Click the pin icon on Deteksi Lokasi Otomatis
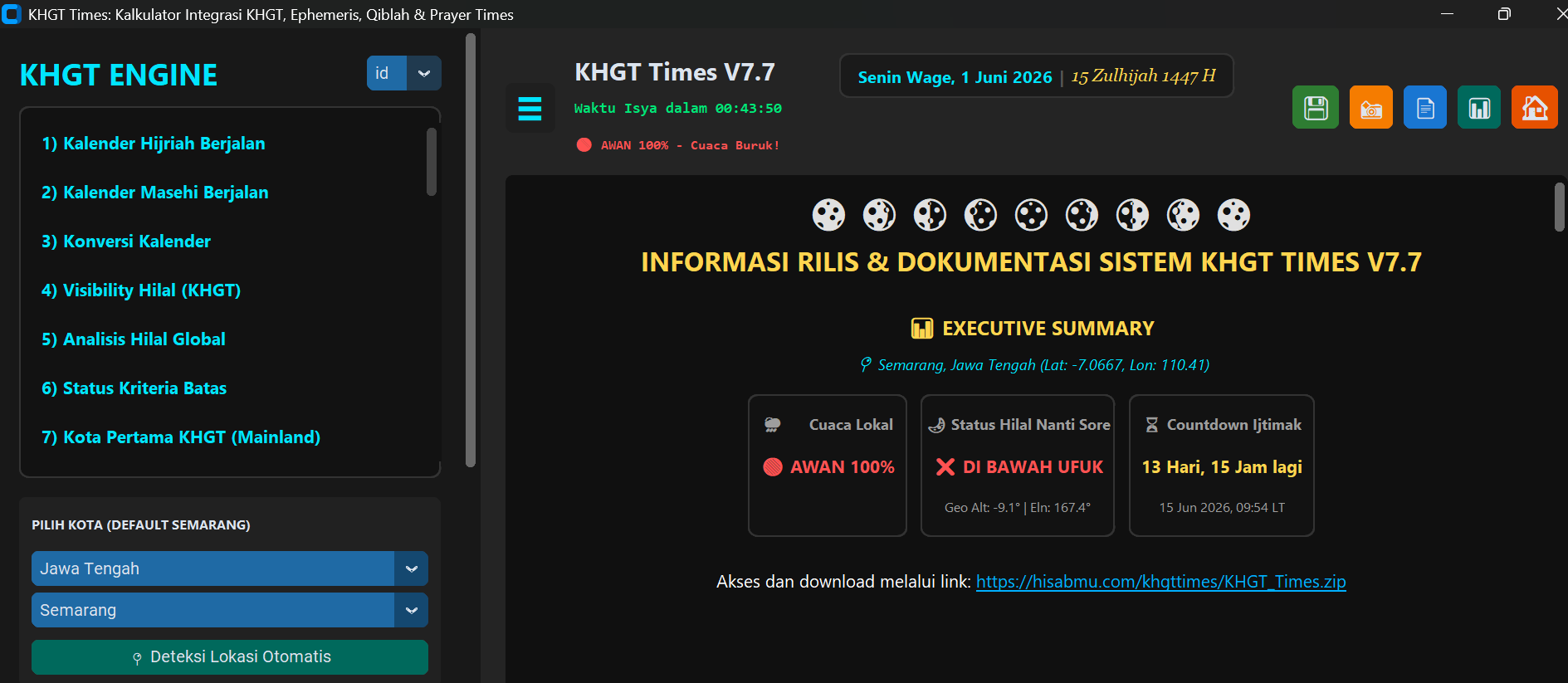1568x683 pixels. tap(137, 658)
